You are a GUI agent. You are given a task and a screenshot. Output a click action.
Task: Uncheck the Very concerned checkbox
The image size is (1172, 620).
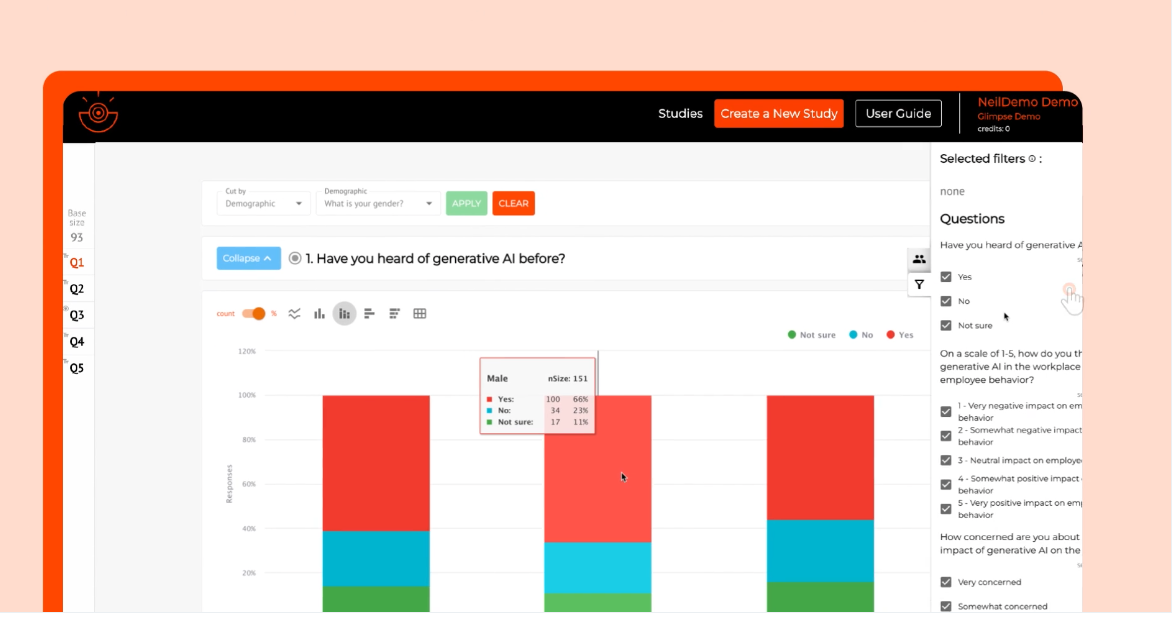[946, 582]
